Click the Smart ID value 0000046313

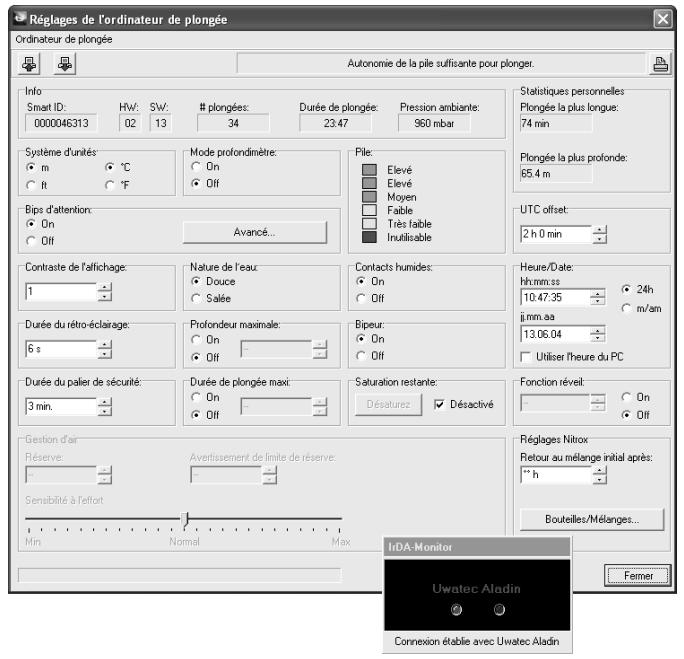[x=61, y=123]
